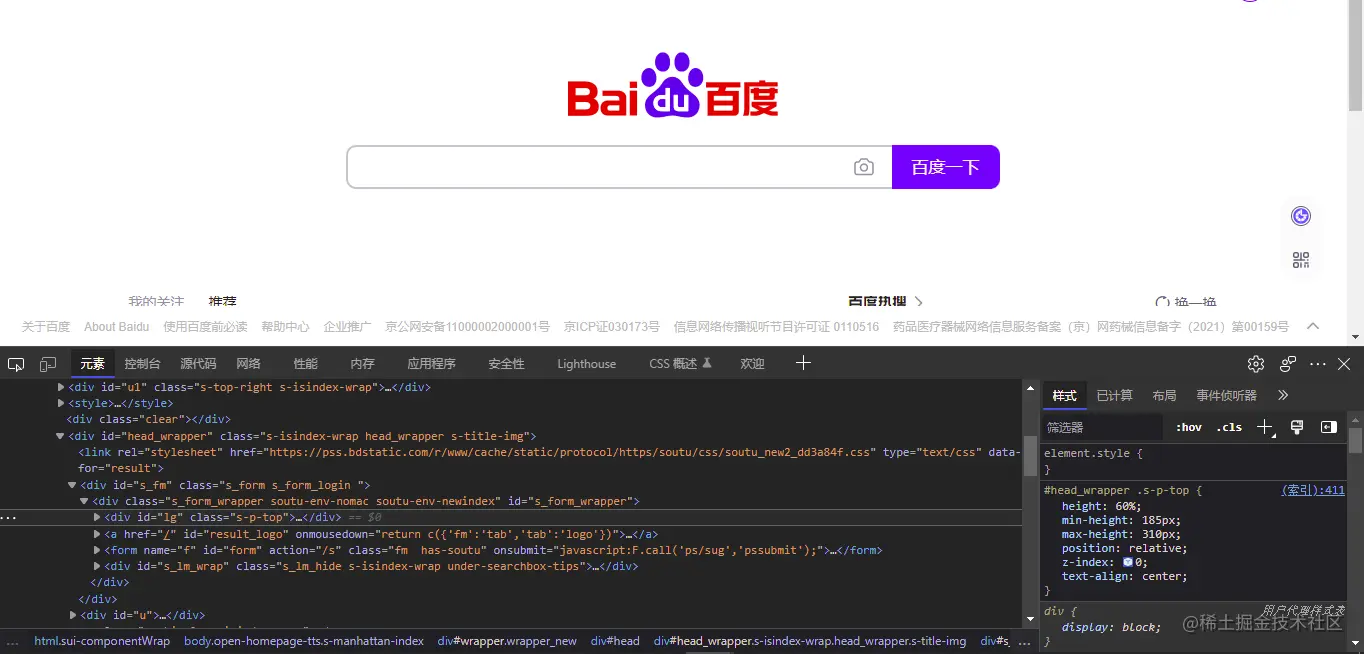
Task: Collapse the div id="s_fm" node
Action: click(72, 485)
